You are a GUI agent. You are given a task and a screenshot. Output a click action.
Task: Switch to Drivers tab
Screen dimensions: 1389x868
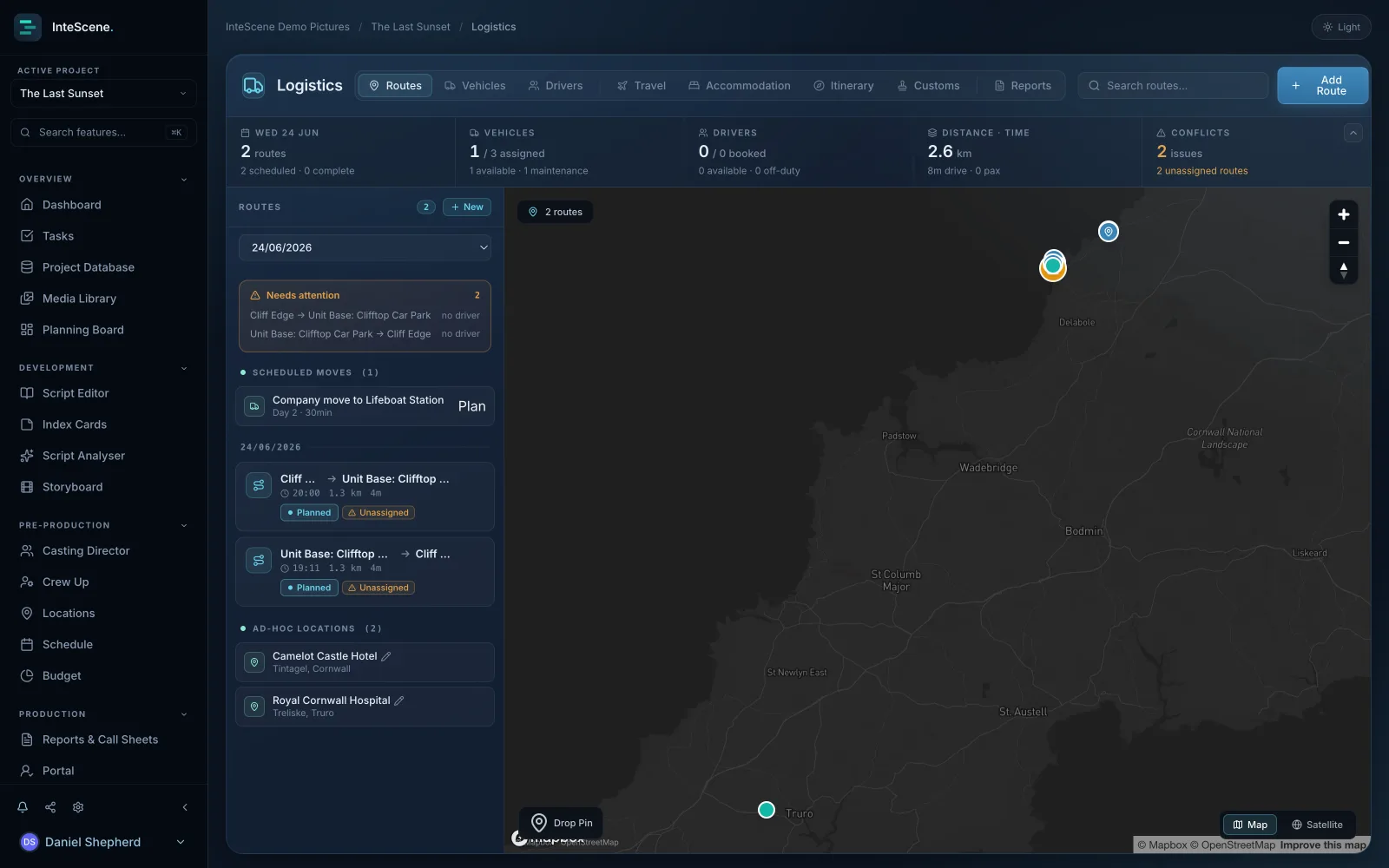(556, 85)
